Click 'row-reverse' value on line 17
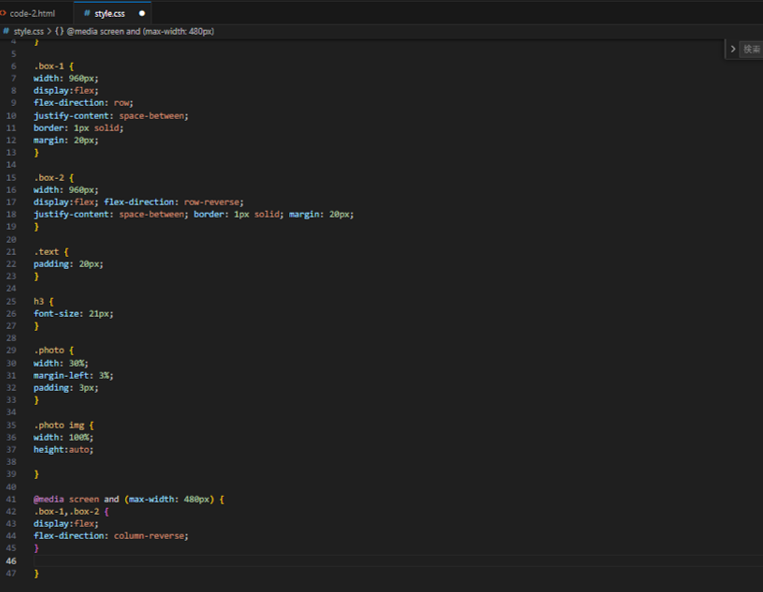Image resolution: width=763 pixels, height=592 pixels. coord(212,202)
